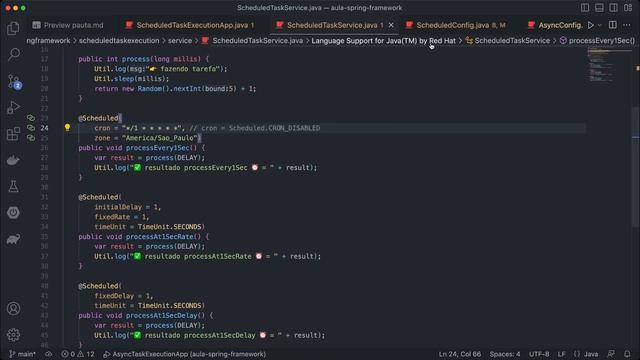The height and width of the screenshot is (360, 640).
Task: Open Customize Layout in title bar
Action: coord(628,8)
